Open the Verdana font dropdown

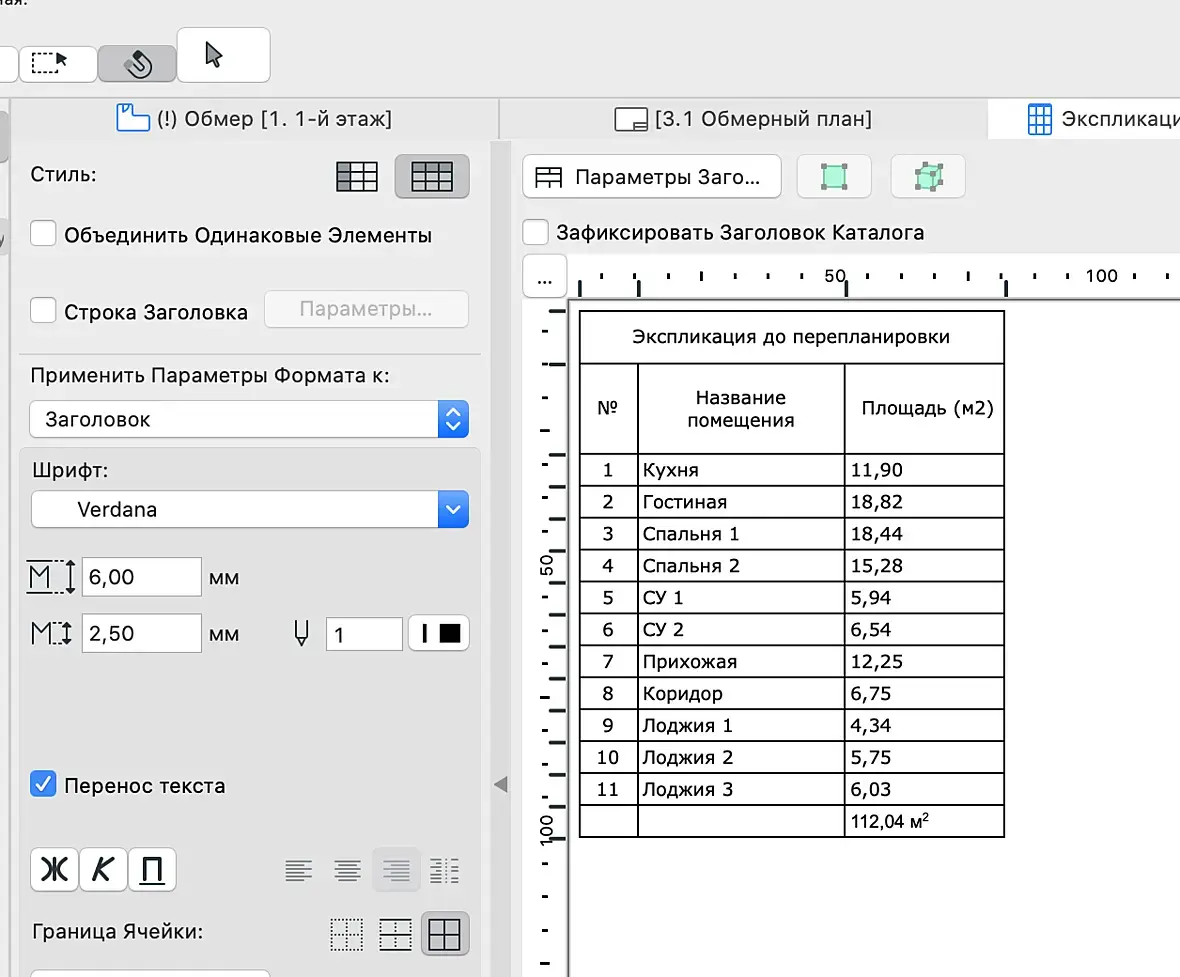(249, 510)
